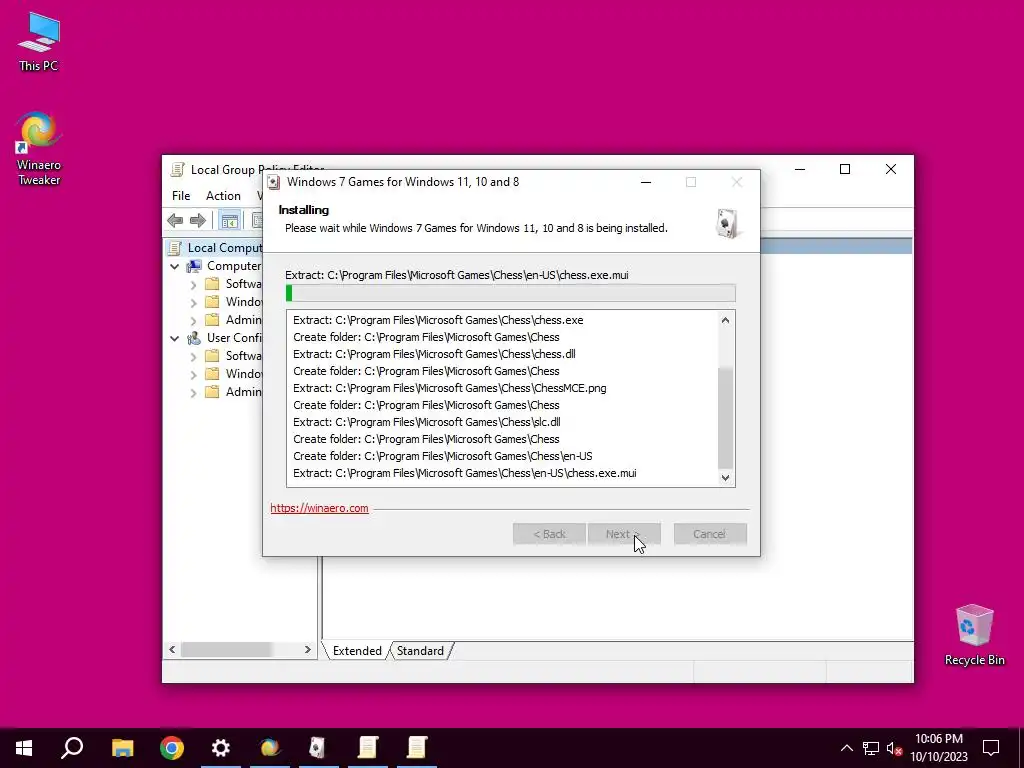Select log line creating Chess\en-US folder
1024x768 pixels.
pos(443,456)
